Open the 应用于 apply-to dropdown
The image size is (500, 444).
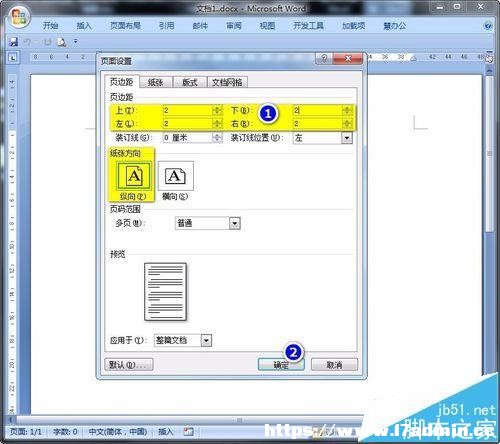pos(206,340)
